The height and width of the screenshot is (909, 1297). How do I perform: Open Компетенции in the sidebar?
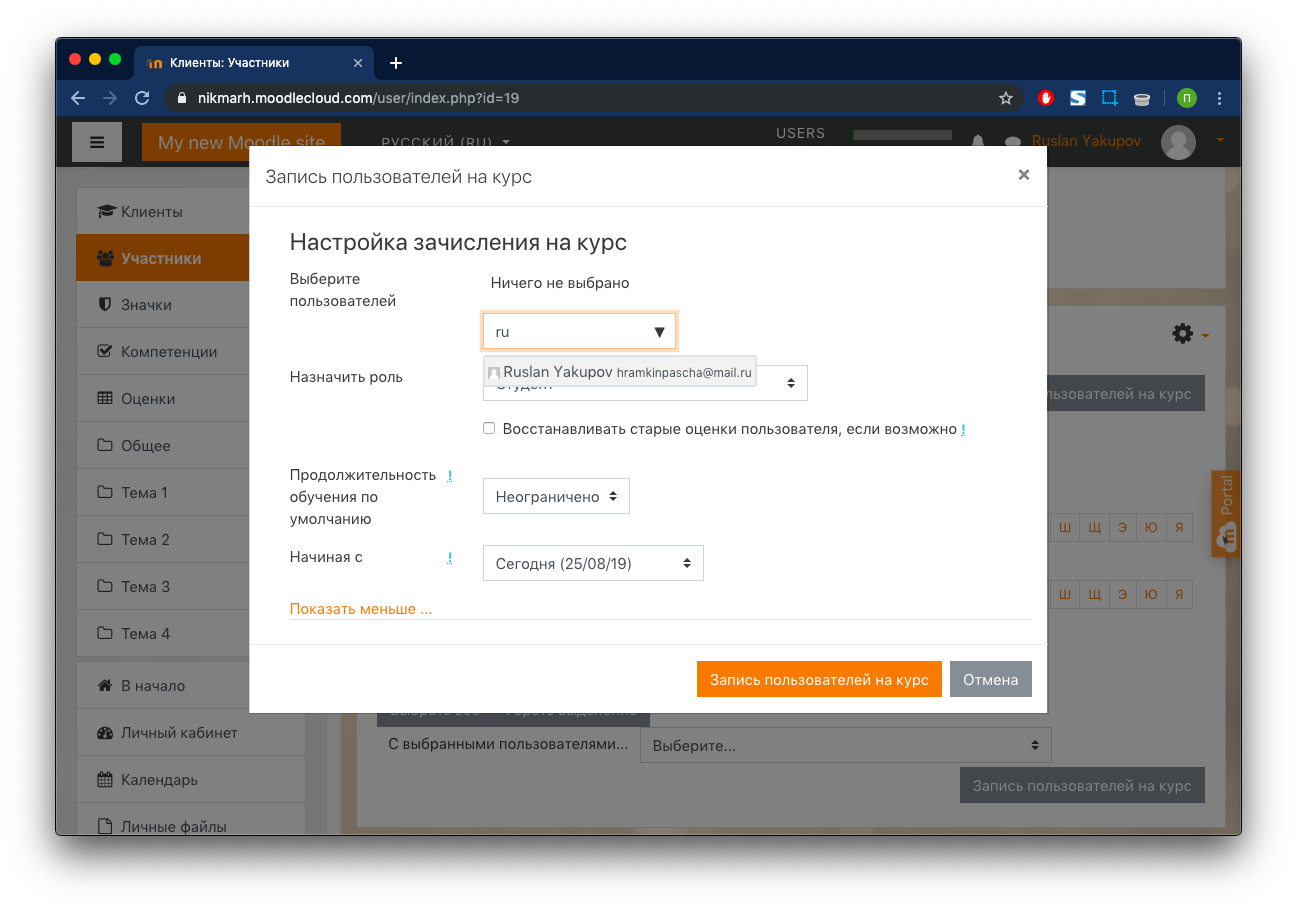tap(162, 352)
